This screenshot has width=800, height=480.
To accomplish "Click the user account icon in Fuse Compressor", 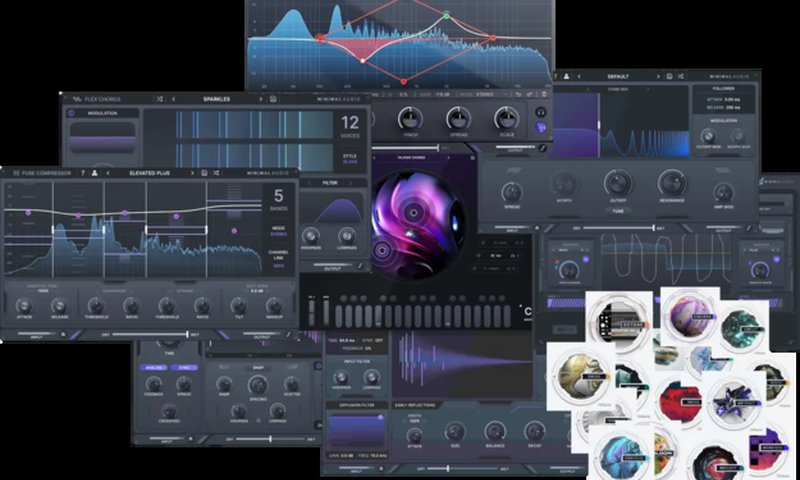I will coord(95,173).
